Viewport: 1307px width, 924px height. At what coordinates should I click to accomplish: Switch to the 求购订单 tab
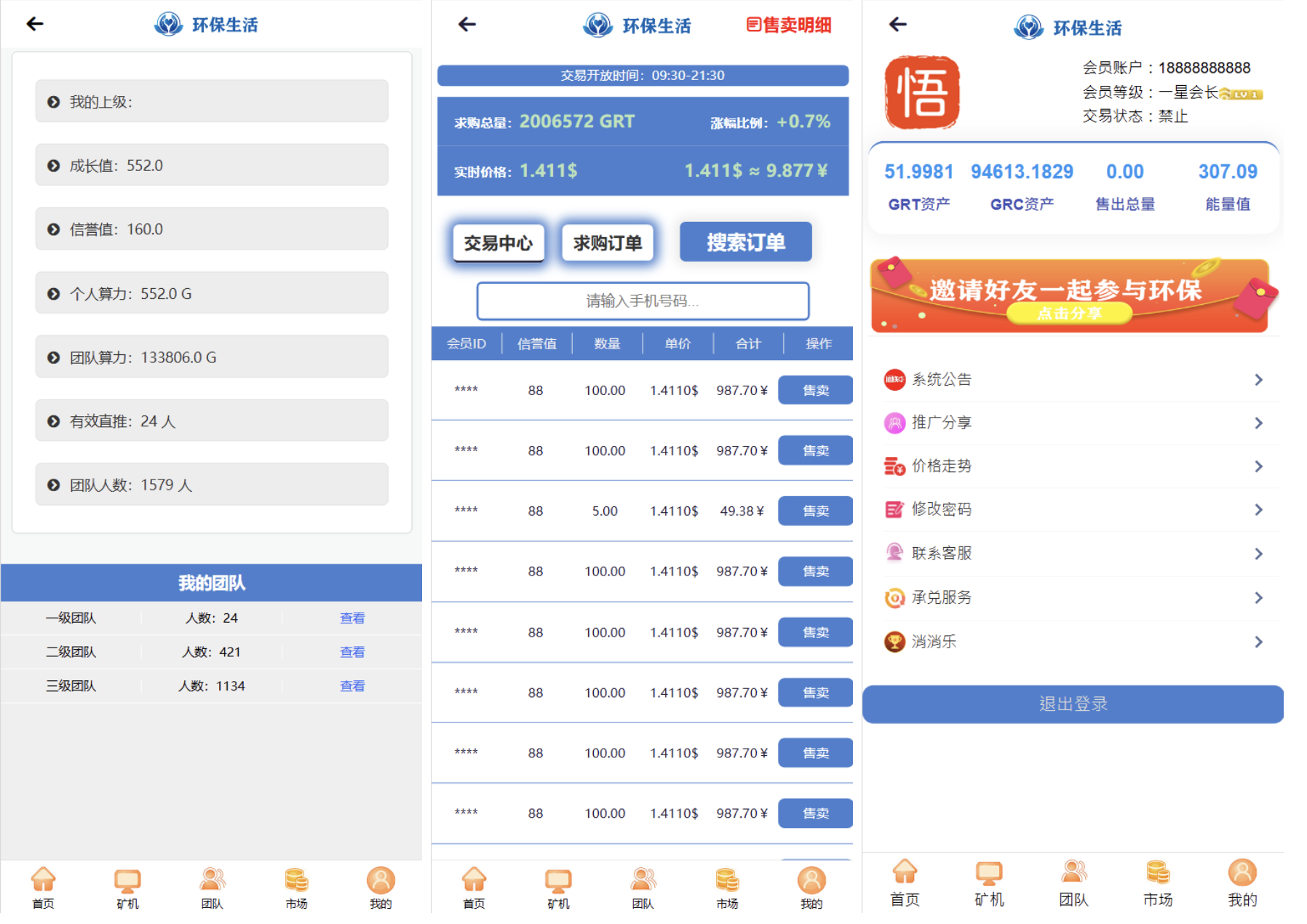pos(608,243)
